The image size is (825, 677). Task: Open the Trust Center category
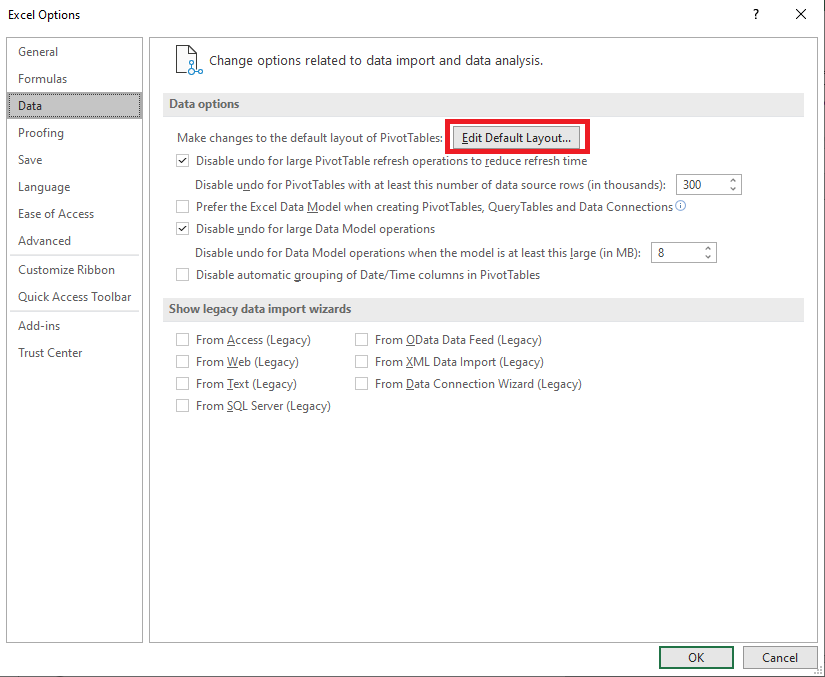pyautogui.click(x=74, y=352)
